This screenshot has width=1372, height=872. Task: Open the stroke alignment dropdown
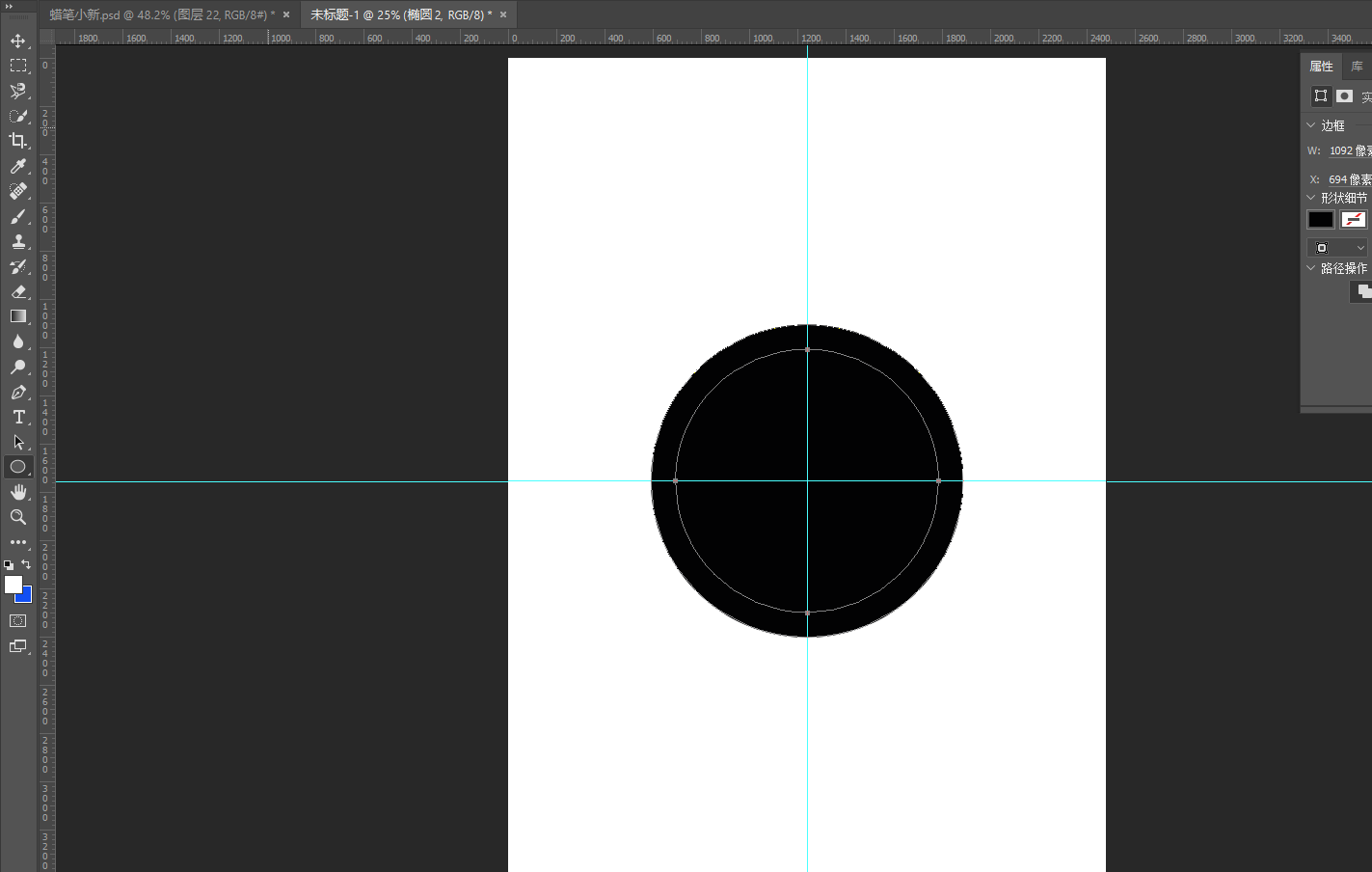point(1339,248)
